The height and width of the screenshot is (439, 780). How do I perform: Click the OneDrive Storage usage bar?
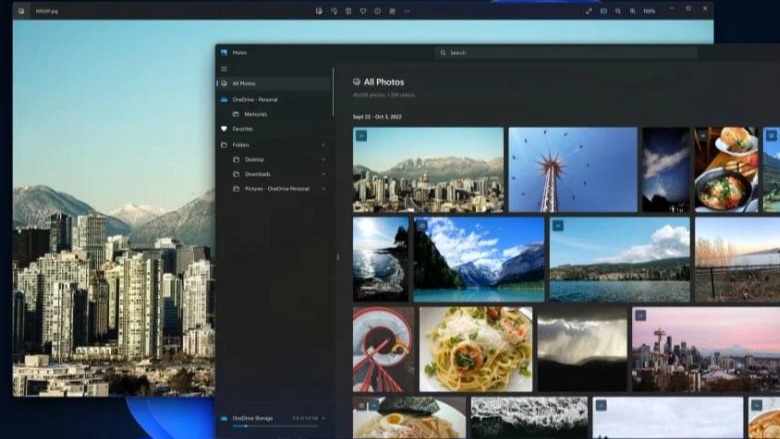(270, 425)
